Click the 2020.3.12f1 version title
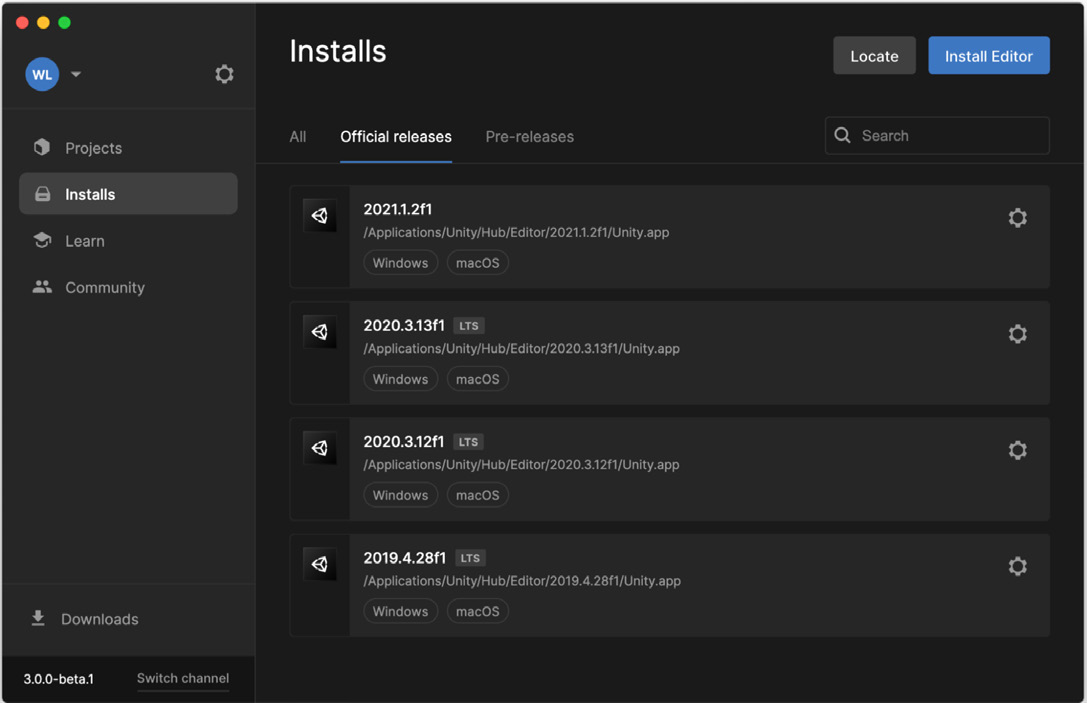Screen dimensions: 1087x703 click(403, 442)
